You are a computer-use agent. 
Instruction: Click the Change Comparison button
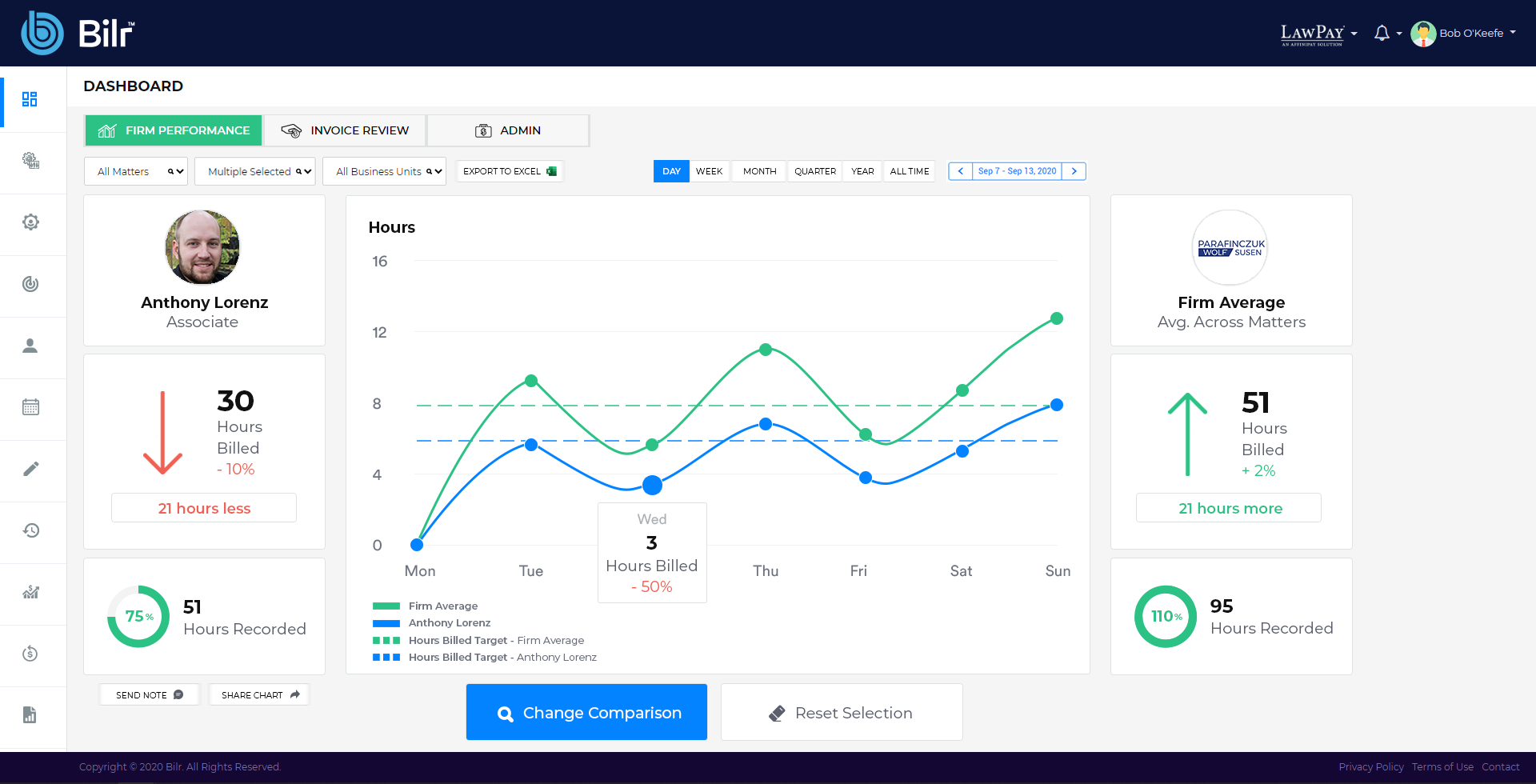(586, 712)
